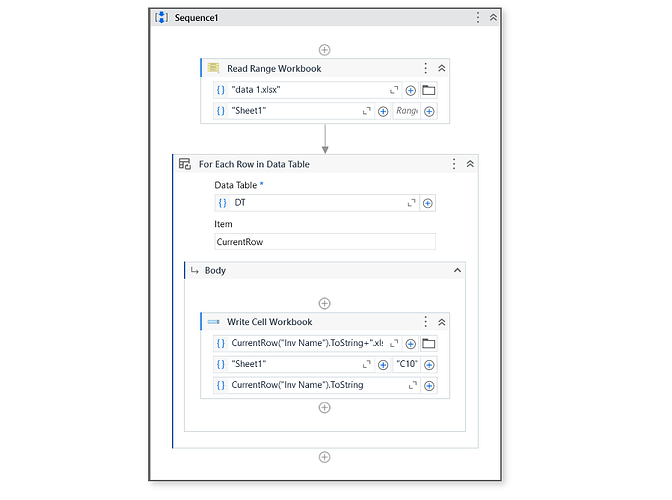Collapse the Write Cell Workbook activity
672x500 pixels.
tap(441, 322)
